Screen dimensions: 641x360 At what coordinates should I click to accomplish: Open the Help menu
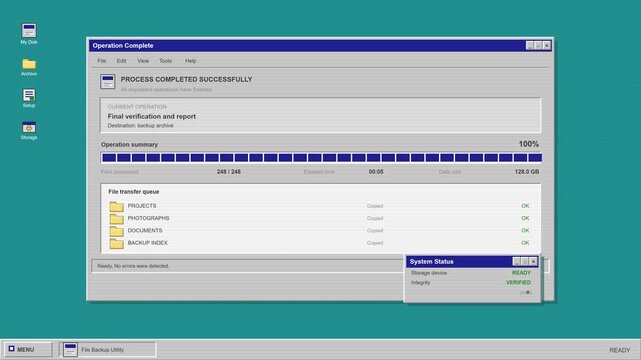191,61
